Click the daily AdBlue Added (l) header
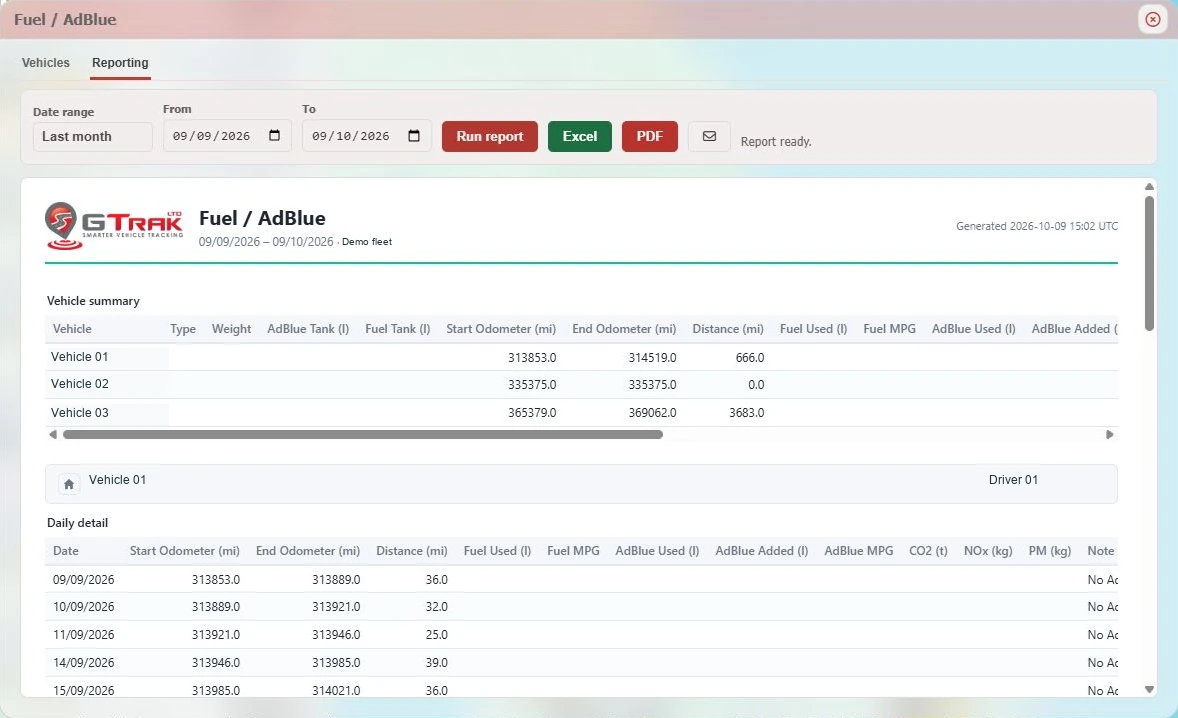Image resolution: width=1178 pixels, height=718 pixels. (x=761, y=551)
